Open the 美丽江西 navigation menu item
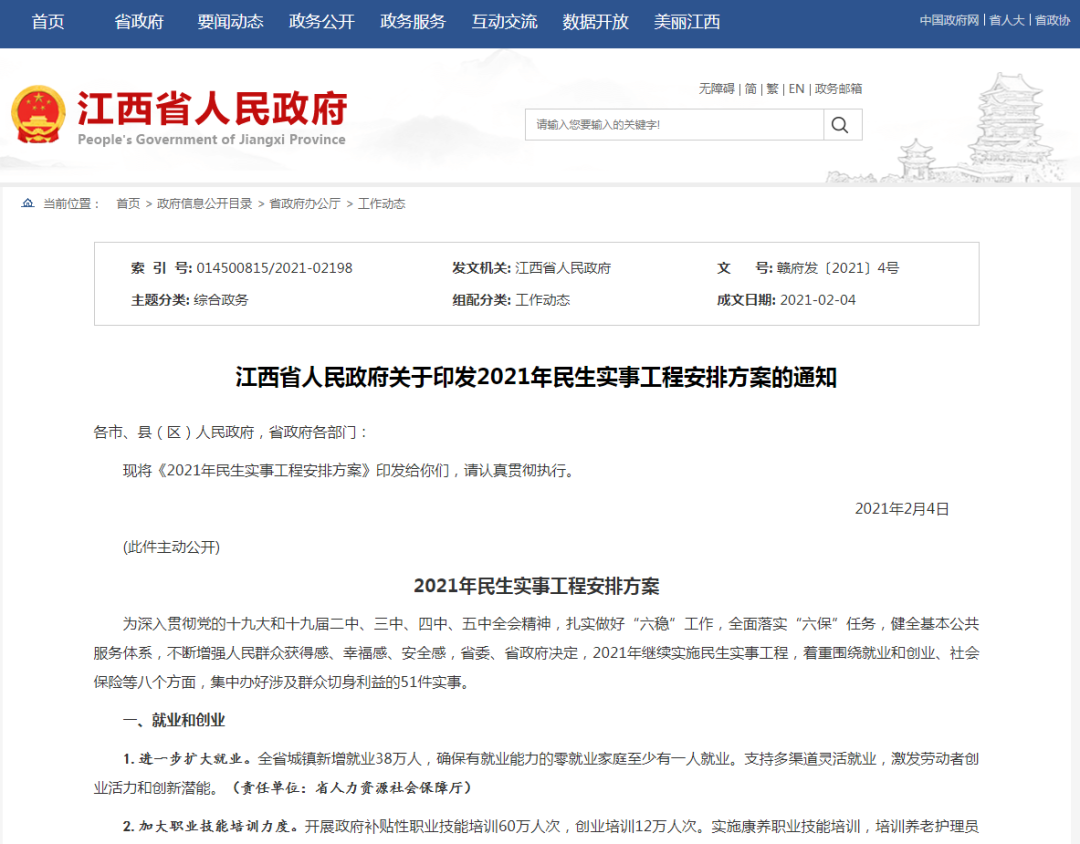The height and width of the screenshot is (844, 1080). pyautogui.click(x=687, y=22)
